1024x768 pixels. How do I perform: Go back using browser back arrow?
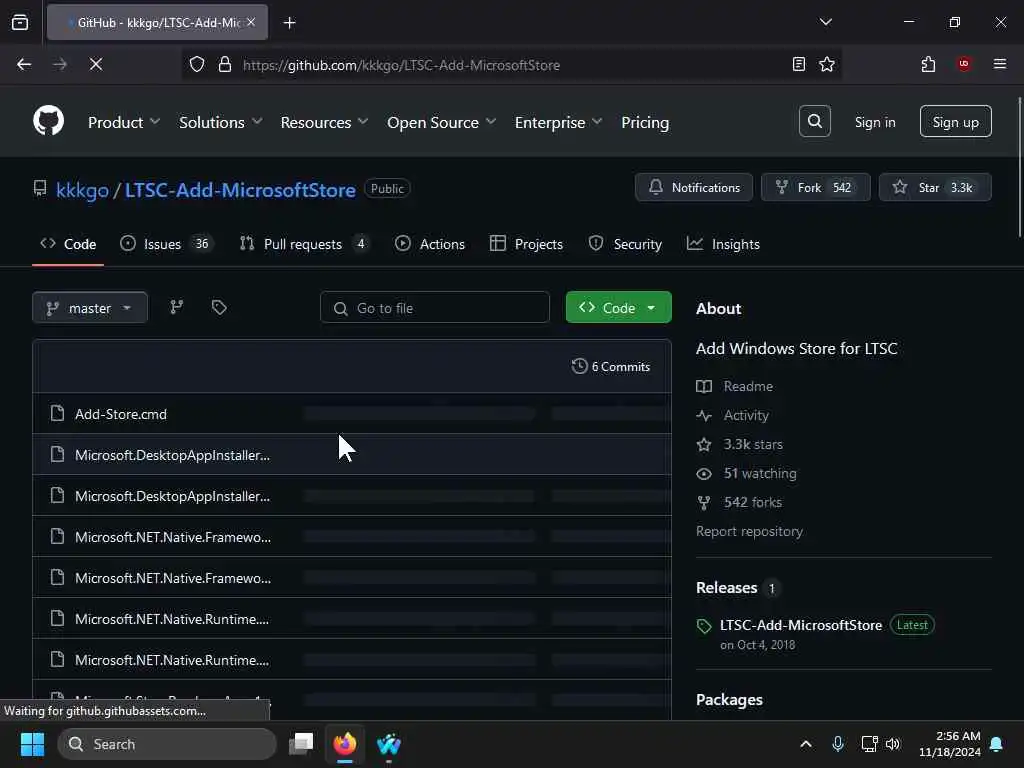pos(24,64)
